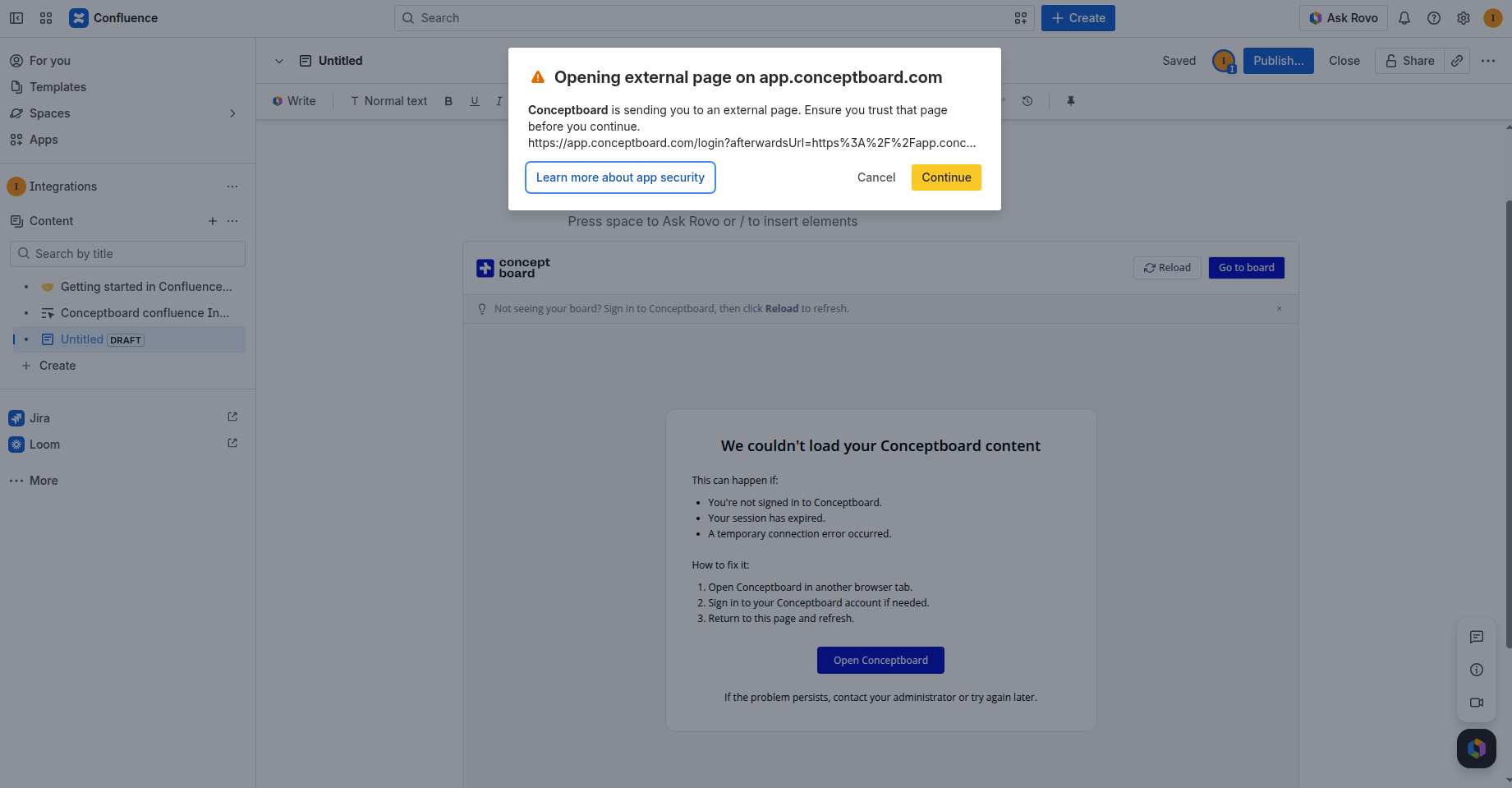Click the Jira external link icon
The width and height of the screenshot is (1512, 788).
[232, 417]
